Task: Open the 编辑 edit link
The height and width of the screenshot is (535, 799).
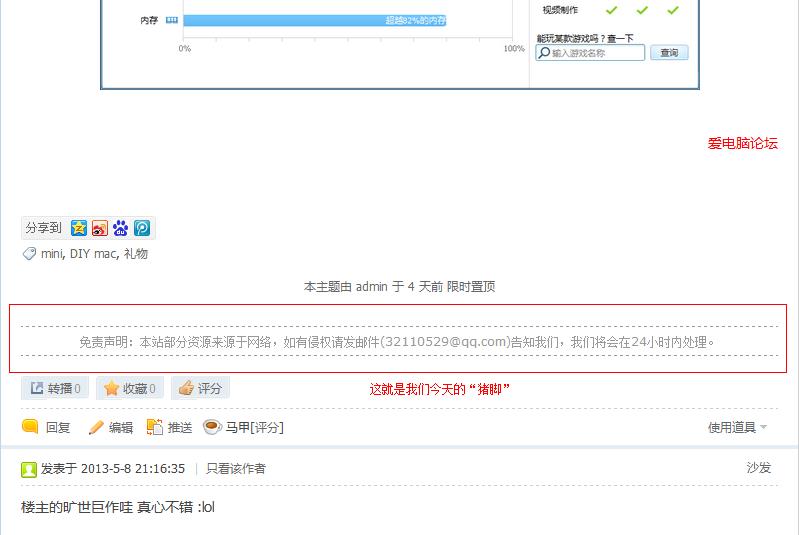Action: pos(121,427)
